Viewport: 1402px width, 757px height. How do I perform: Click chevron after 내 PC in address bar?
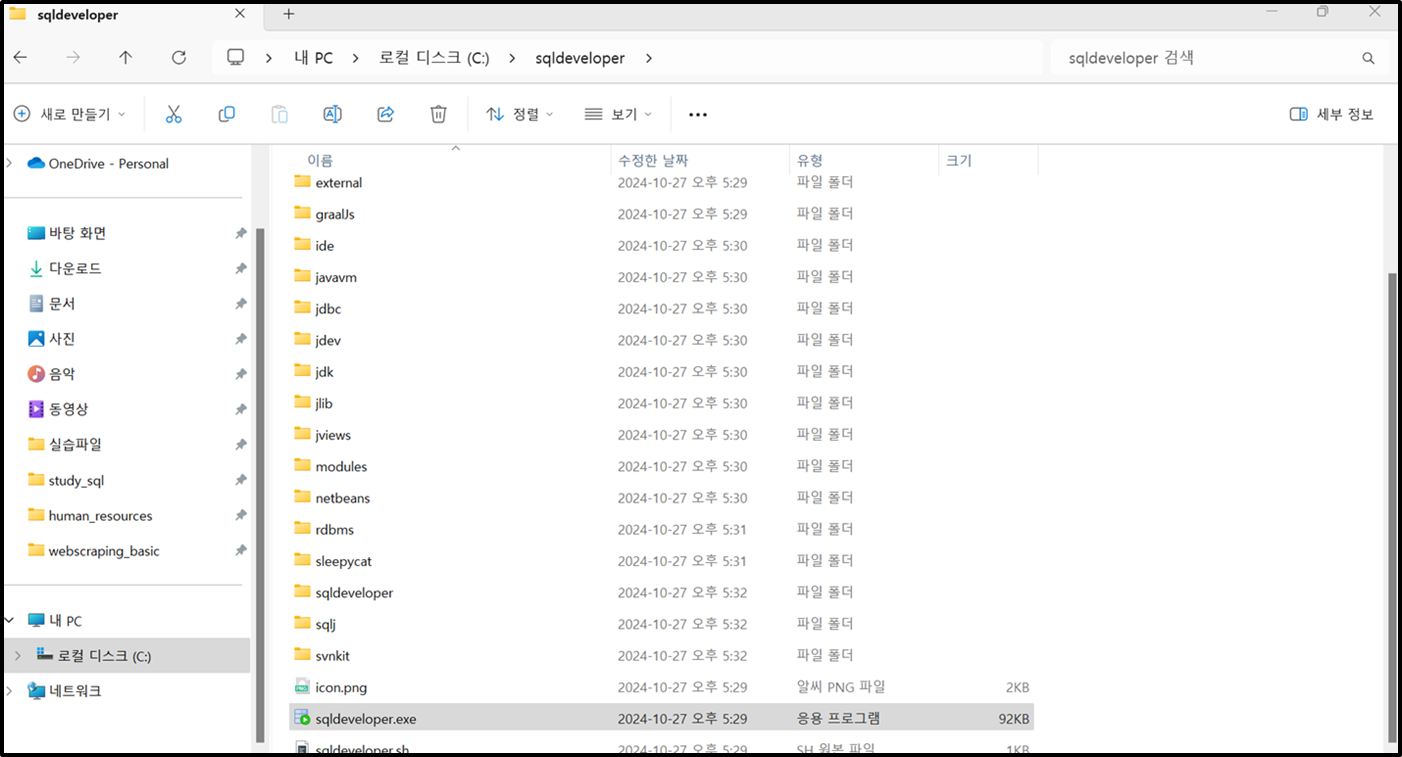coord(355,58)
